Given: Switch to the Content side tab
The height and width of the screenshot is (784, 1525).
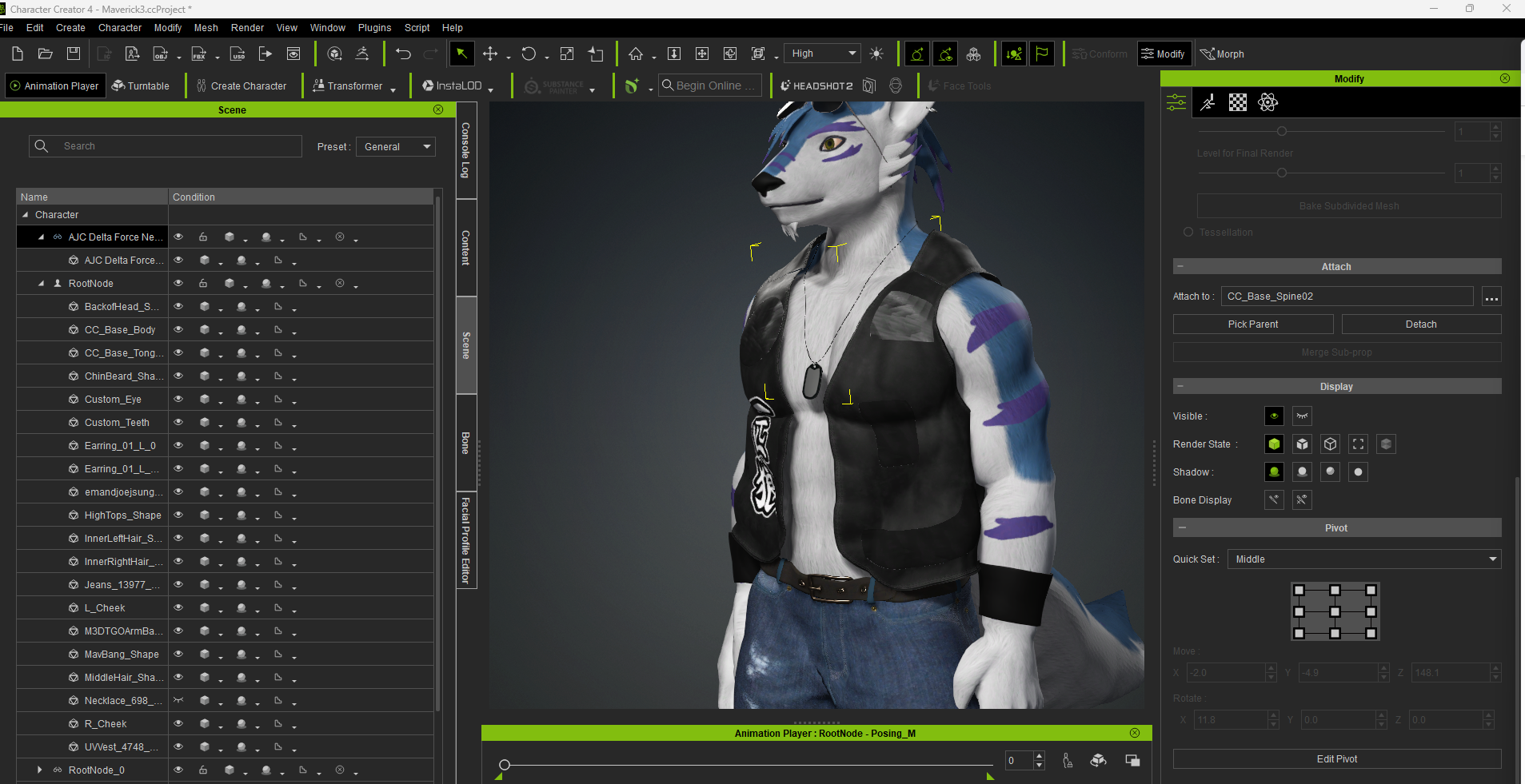Looking at the screenshot, I should [x=465, y=248].
